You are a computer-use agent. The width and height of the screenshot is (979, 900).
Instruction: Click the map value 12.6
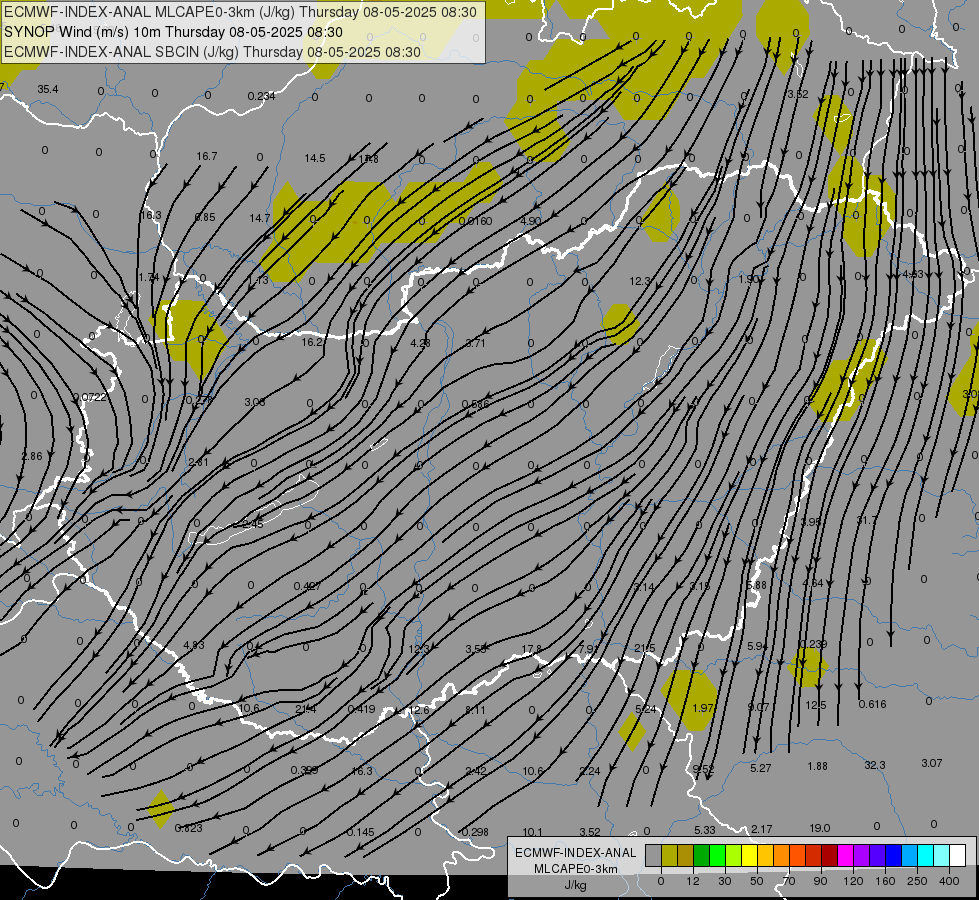pos(419,710)
